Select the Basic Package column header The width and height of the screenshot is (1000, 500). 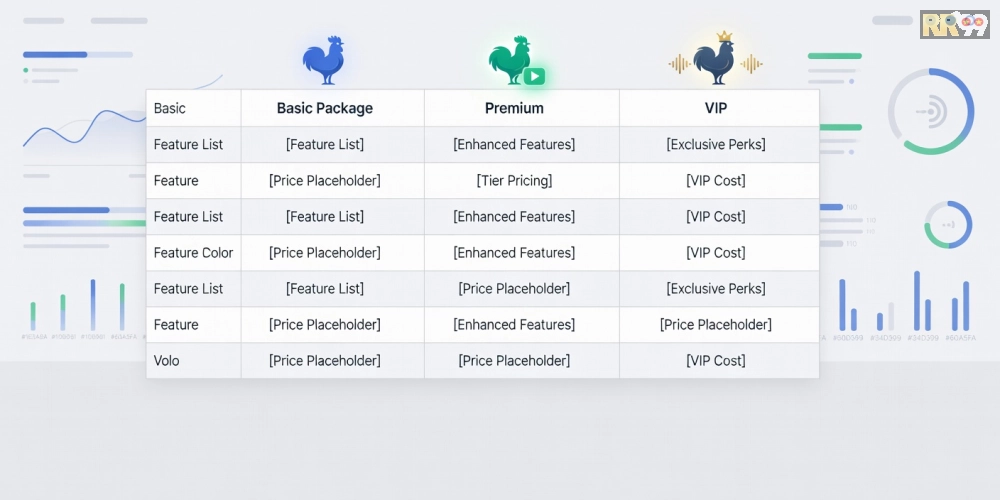click(325, 108)
